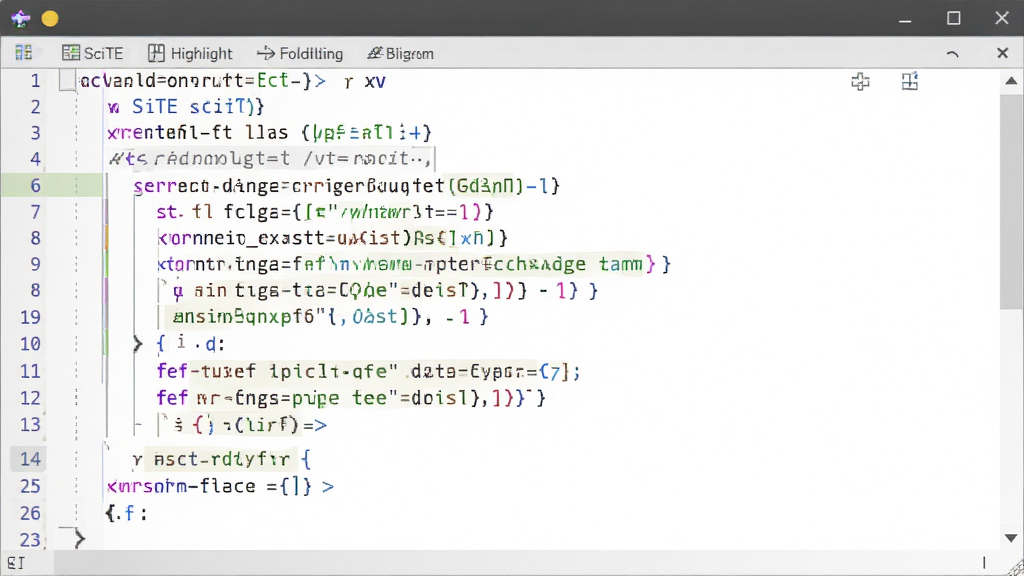Select line number 14 in the margin
The height and width of the screenshot is (576, 1024).
(x=30, y=459)
